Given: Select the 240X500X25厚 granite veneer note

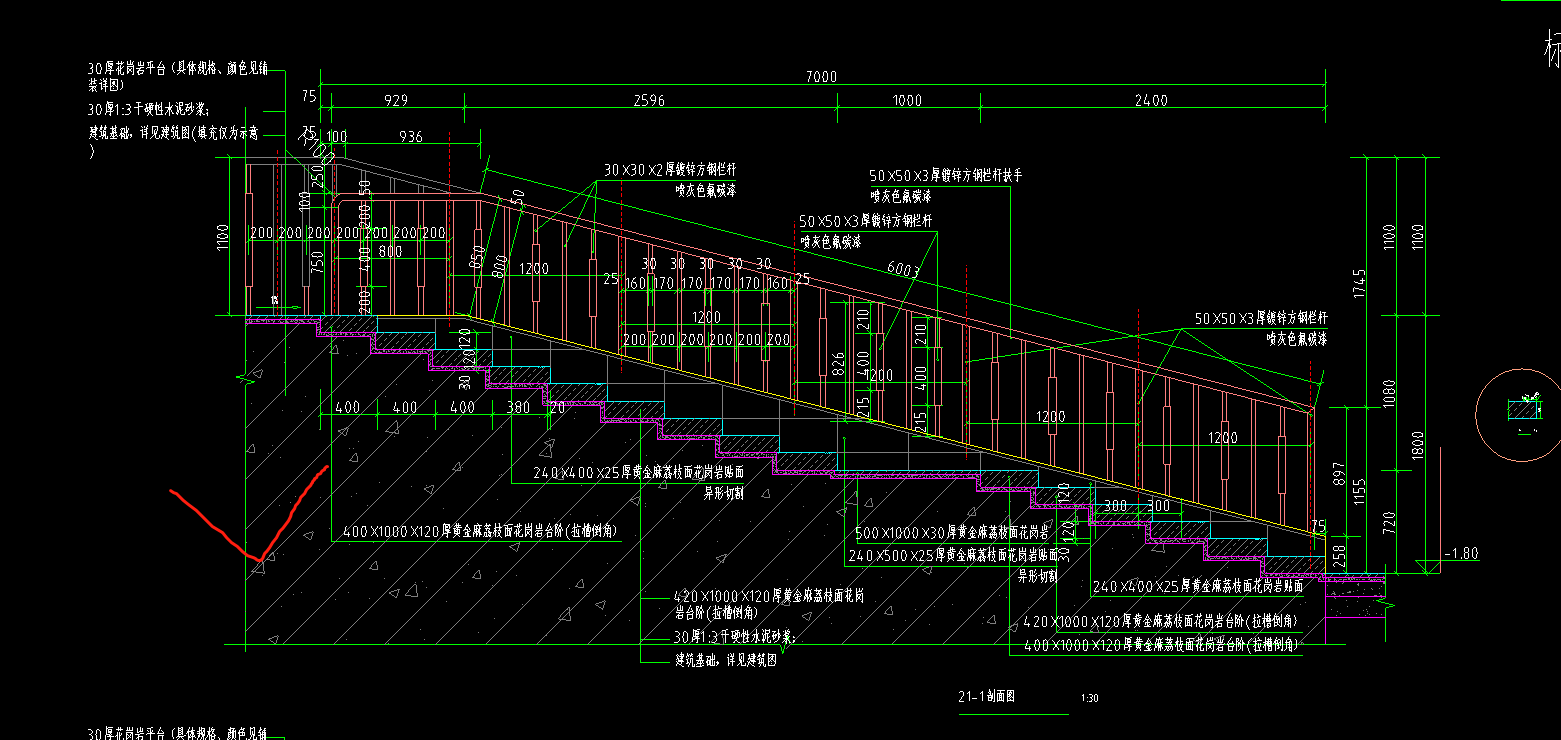Looking at the screenshot, I should tap(952, 555).
